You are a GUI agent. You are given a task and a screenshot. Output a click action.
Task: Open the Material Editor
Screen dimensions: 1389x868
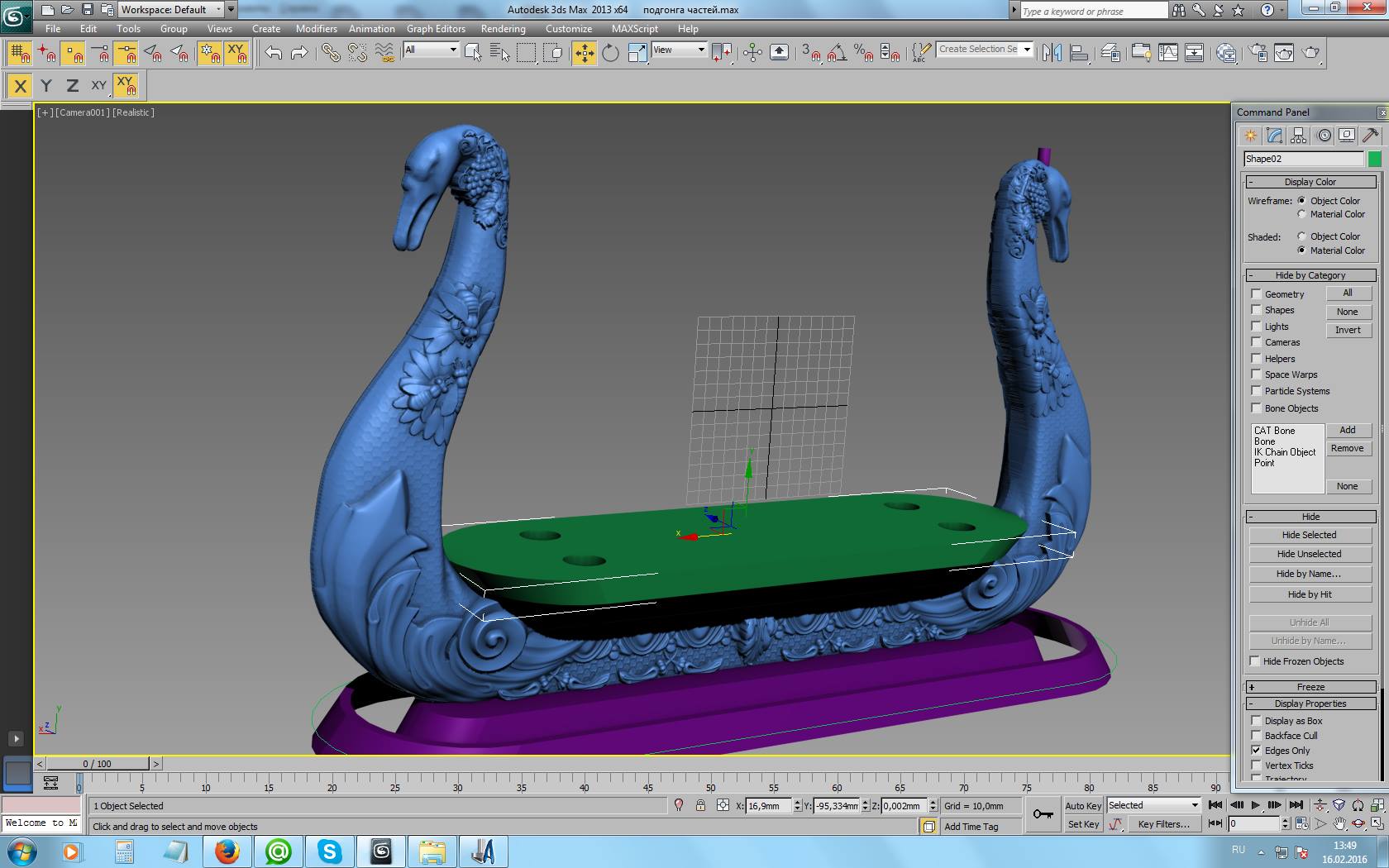tap(1226, 53)
